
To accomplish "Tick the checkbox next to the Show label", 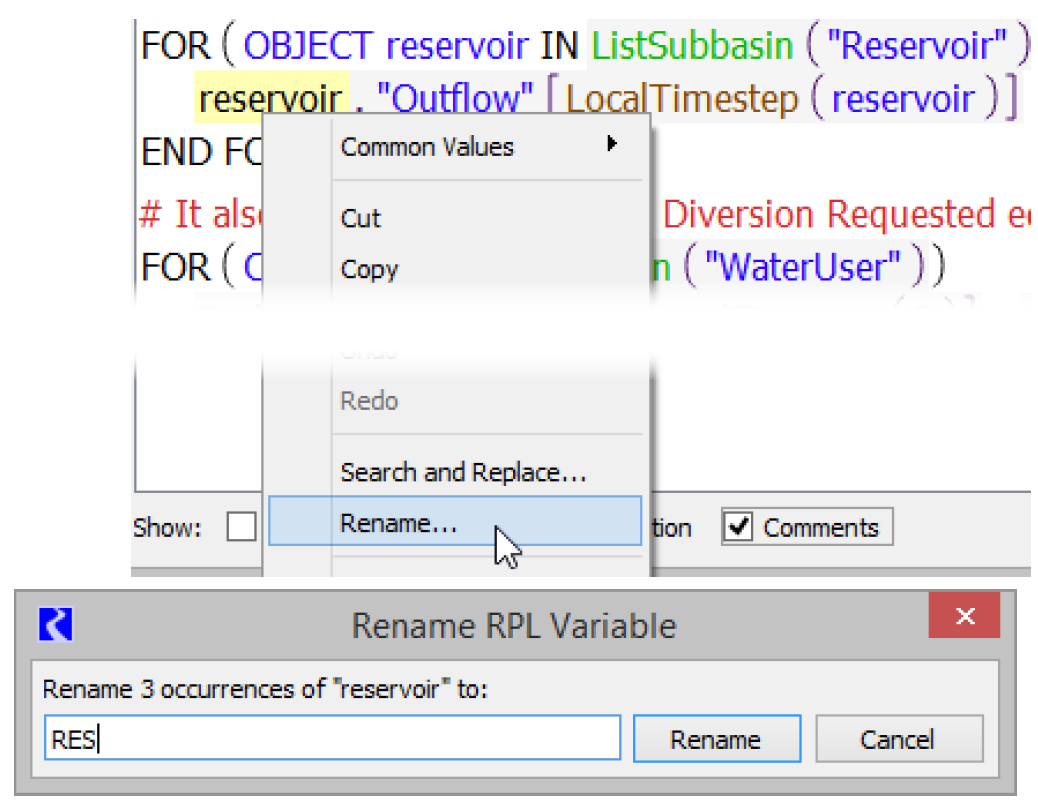I will coord(241,528).
